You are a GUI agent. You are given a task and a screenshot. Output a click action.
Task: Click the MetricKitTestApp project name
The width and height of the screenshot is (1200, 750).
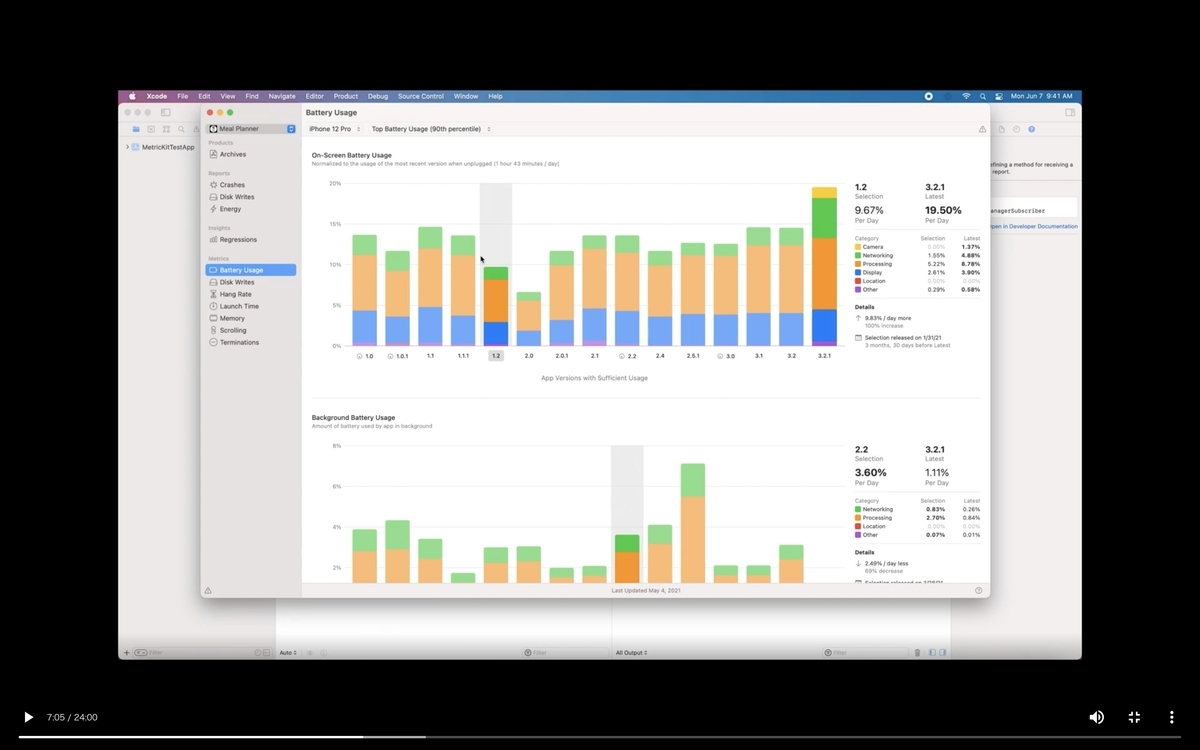click(x=168, y=147)
